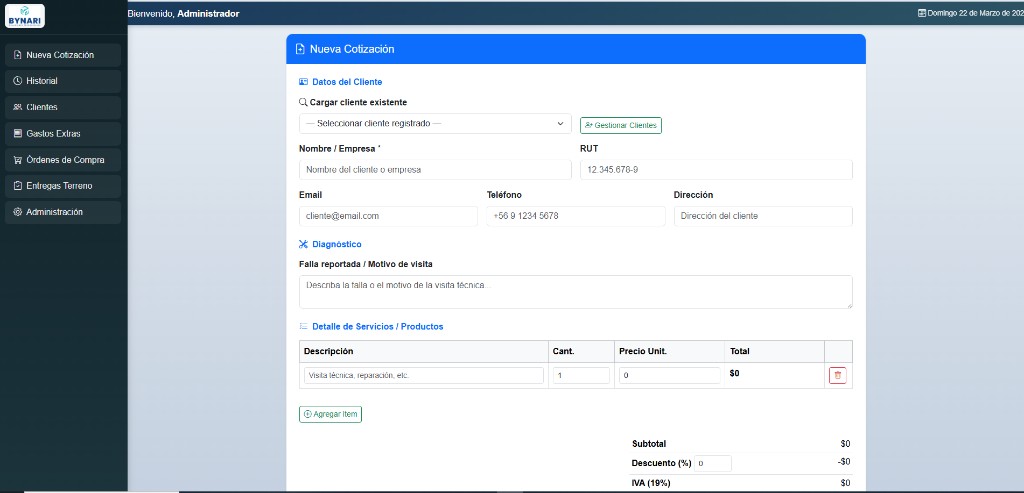
Task: Click the Detalle de Servicios list icon
Action: coord(304,327)
